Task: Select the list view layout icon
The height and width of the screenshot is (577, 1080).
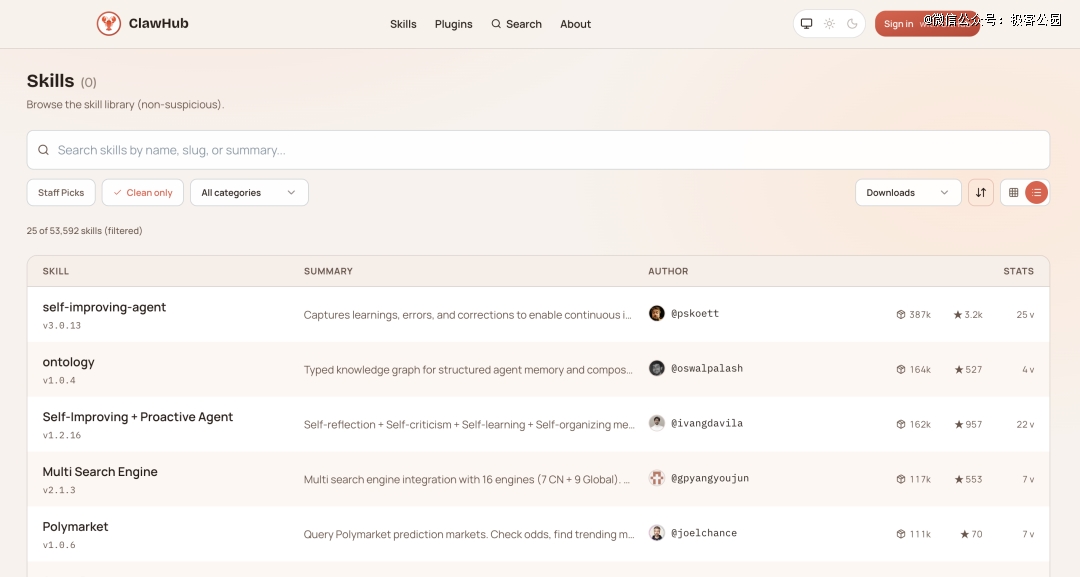Action: tap(1037, 193)
